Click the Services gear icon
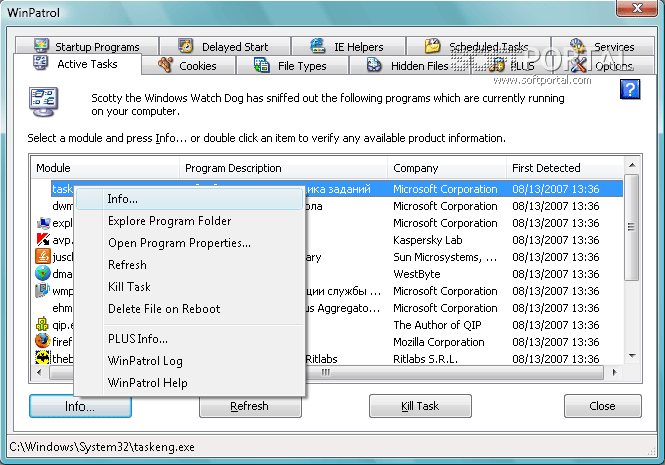The image size is (665, 465). click(x=577, y=46)
